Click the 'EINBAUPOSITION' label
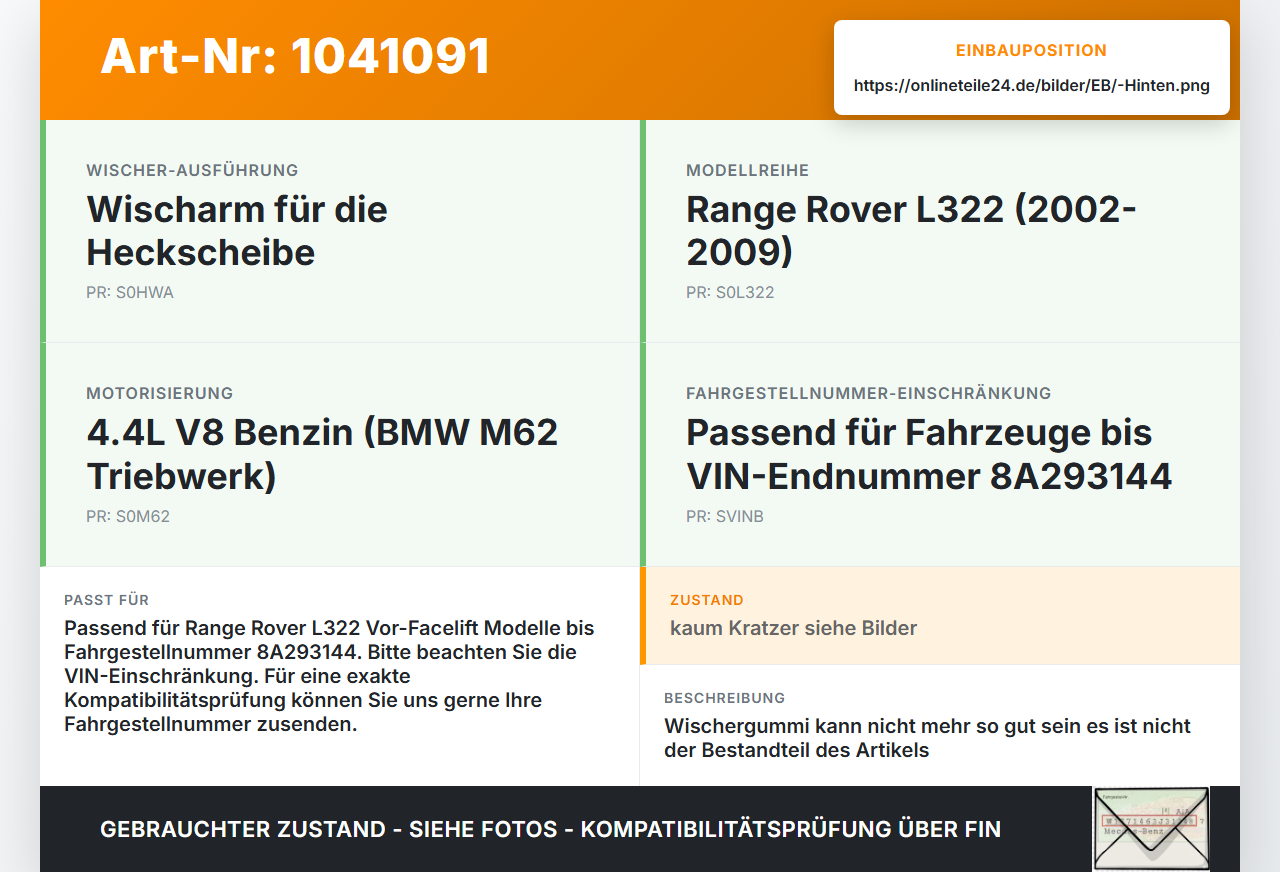The width and height of the screenshot is (1280, 872). pos(1032,51)
